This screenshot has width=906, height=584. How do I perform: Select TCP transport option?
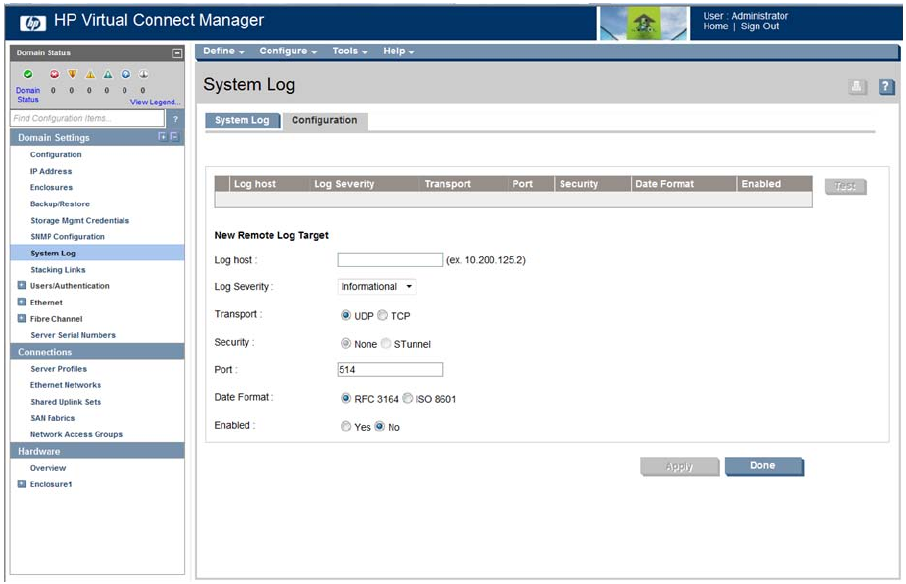pyautogui.click(x=383, y=316)
